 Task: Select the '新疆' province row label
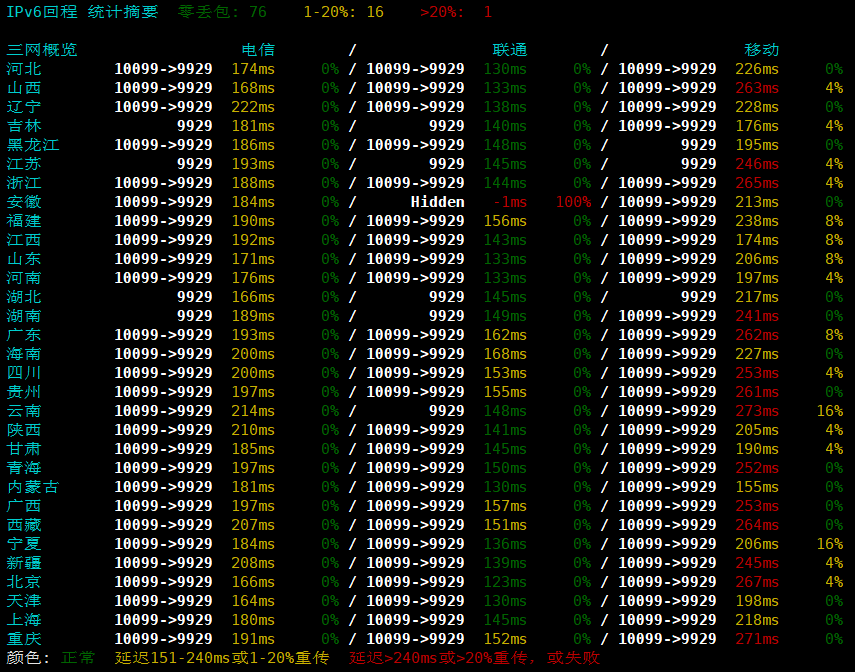click(x=24, y=563)
